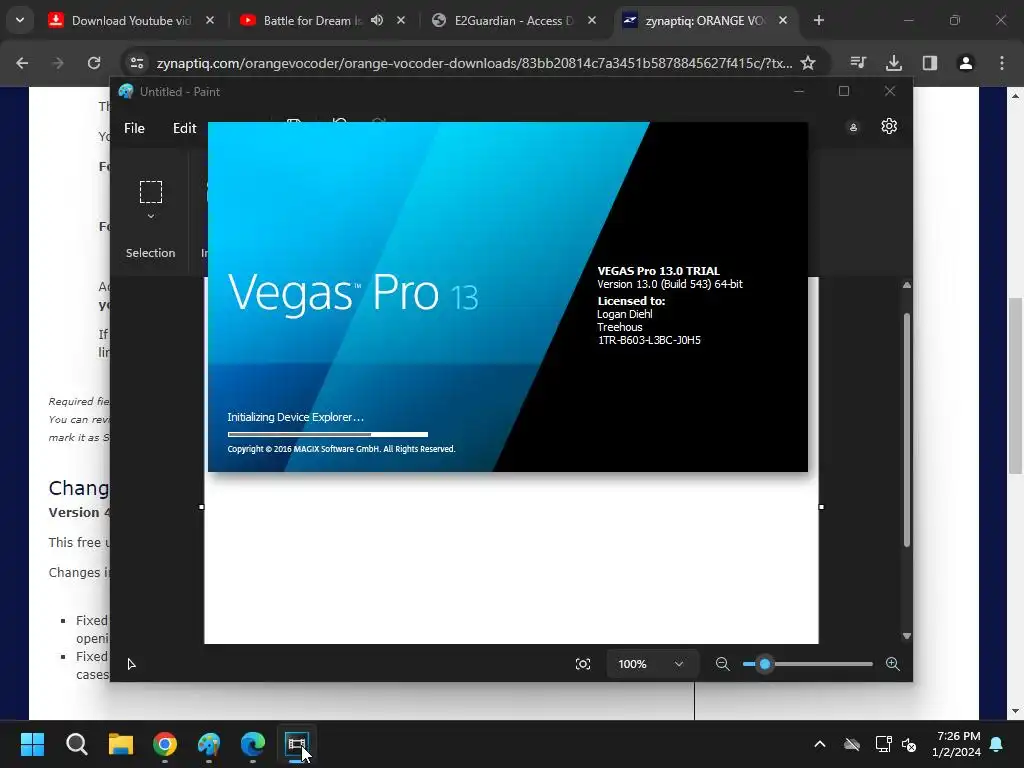
Task: Click the Paint account profile icon
Action: 853,127
